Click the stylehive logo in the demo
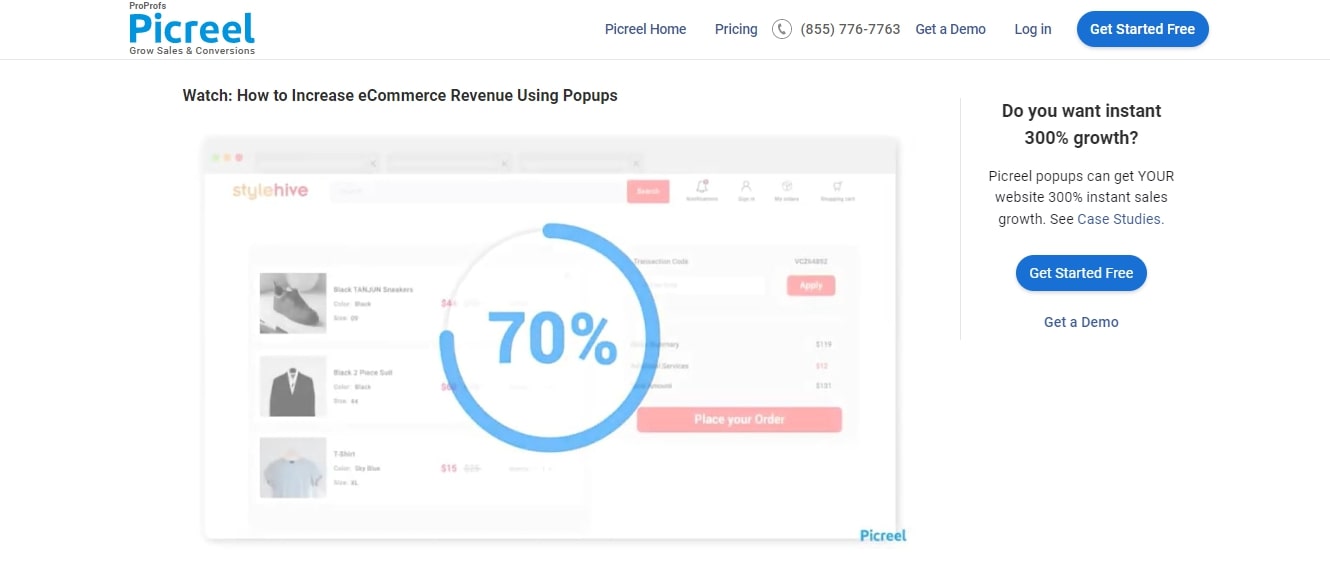 pyautogui.click(x=268, y=189)
